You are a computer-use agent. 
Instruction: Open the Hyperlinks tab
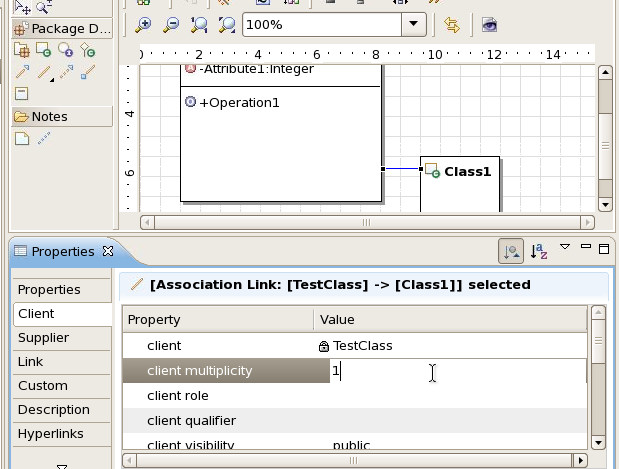51,434
